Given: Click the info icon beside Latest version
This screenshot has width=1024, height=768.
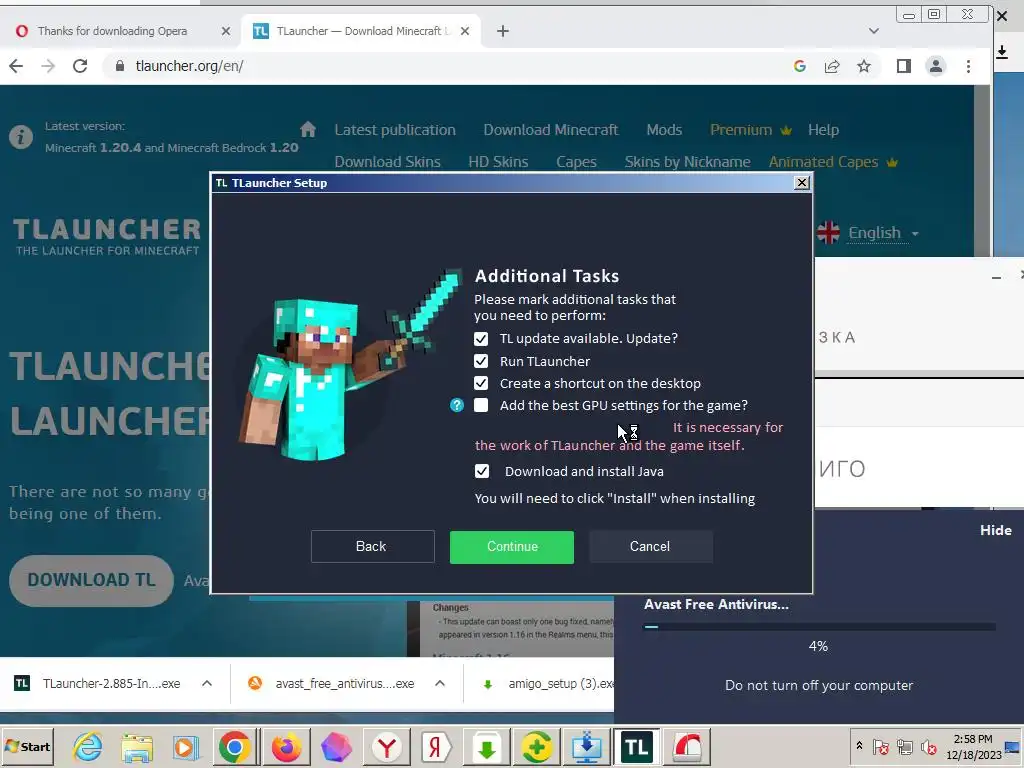Looking at the screenshot, I should coord(21,137).
